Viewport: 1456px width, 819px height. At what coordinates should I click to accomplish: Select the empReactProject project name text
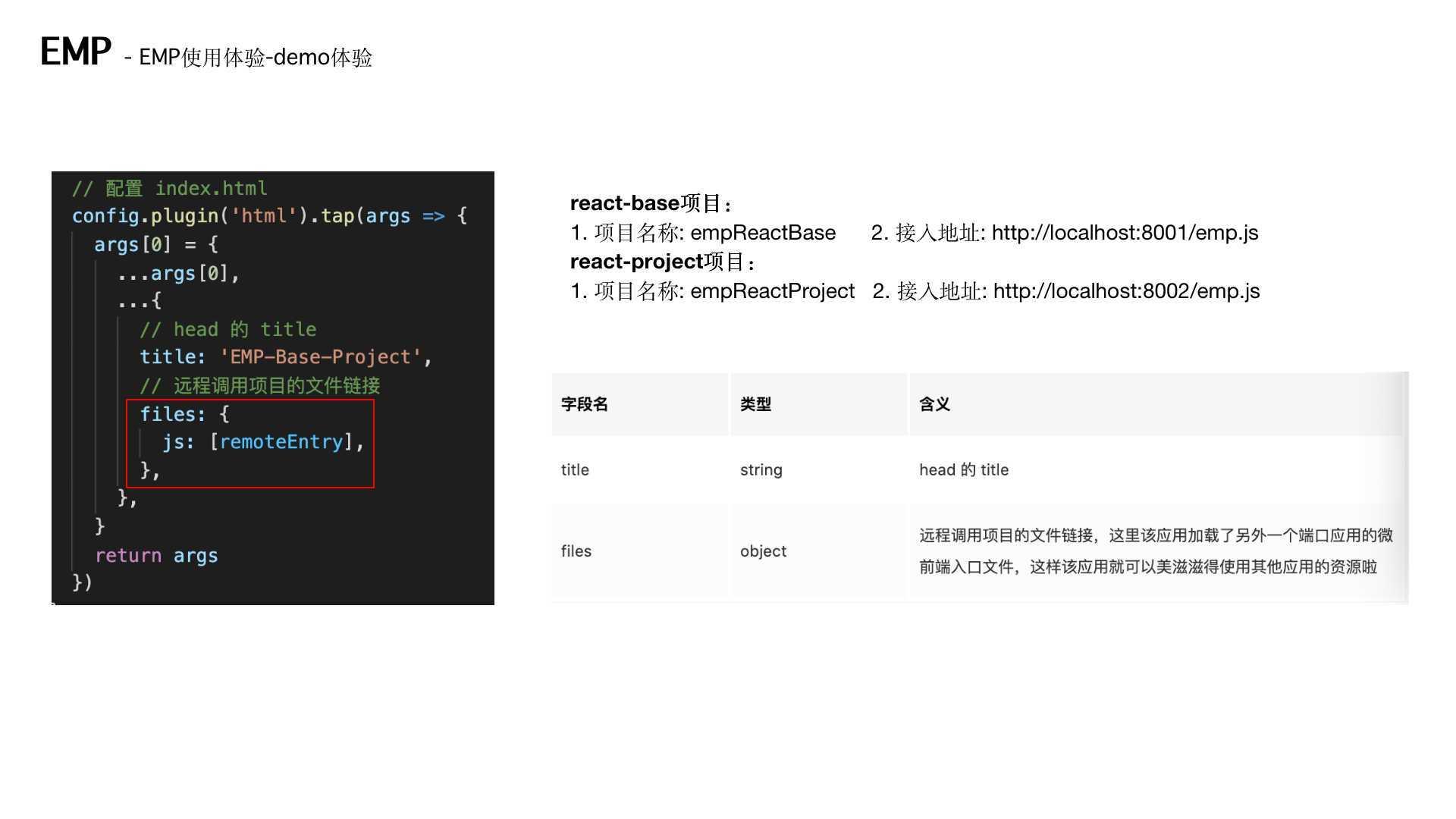pos(772,291)
